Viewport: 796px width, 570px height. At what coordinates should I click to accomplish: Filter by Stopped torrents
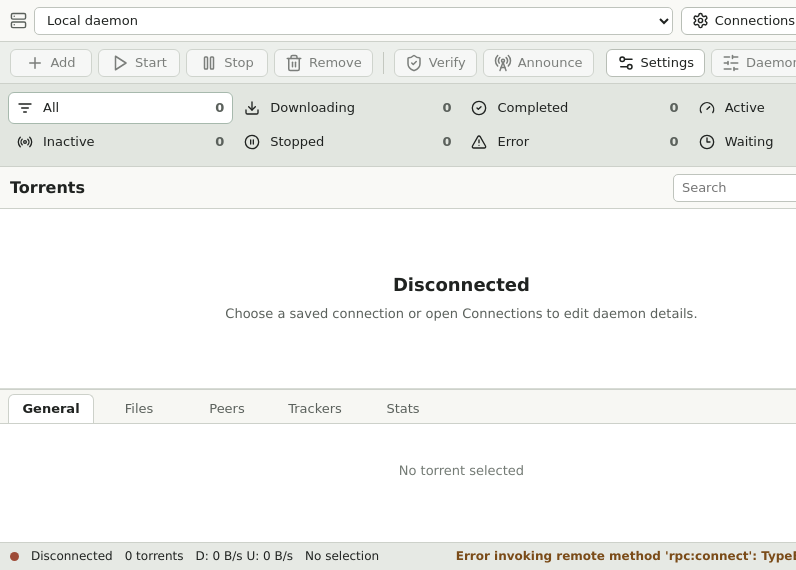[348, 142]
